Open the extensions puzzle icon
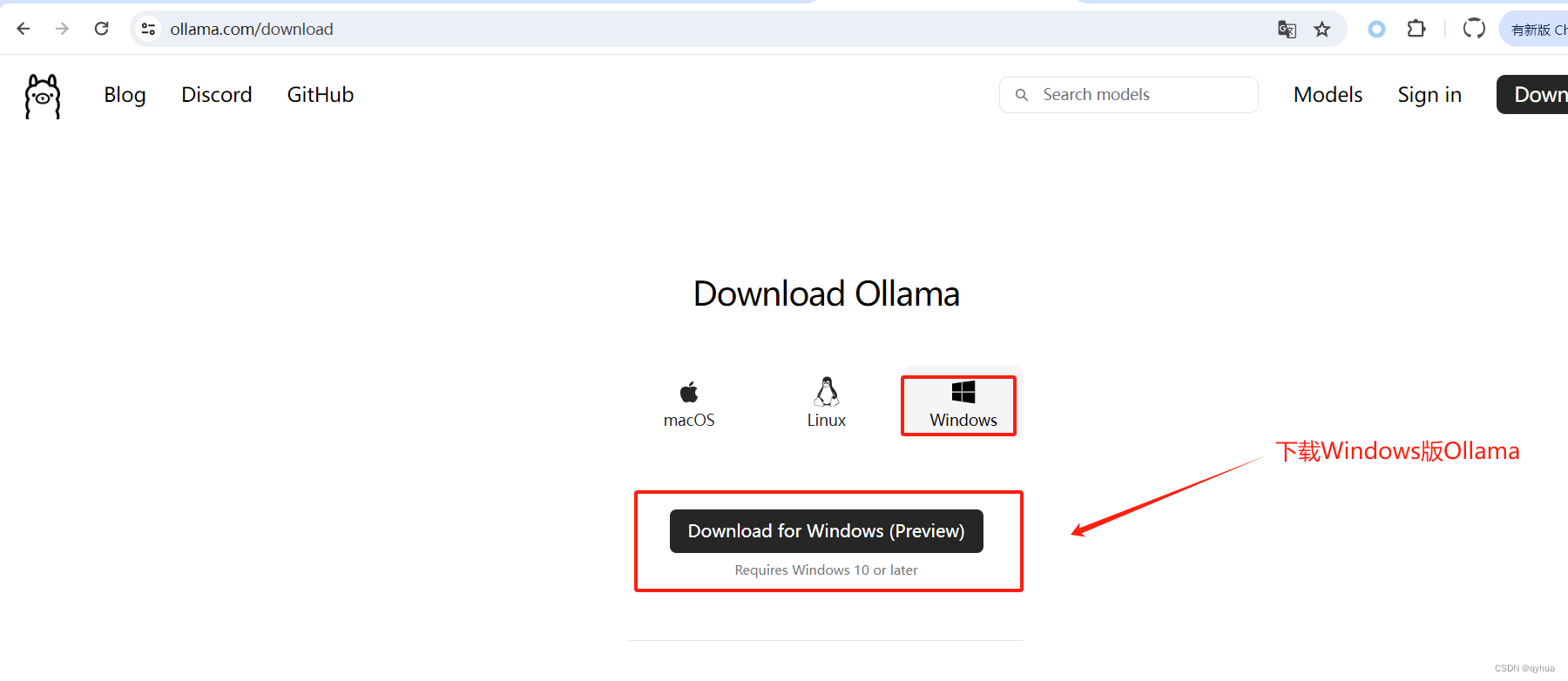This screenshot has height=681, width=1568. click(1416, 29)
